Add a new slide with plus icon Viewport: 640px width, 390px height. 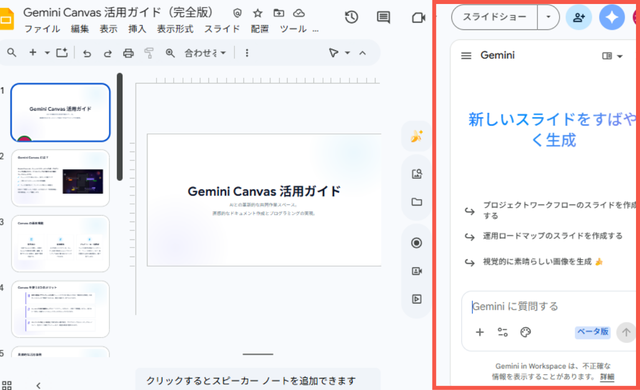(x=33, y=53)
